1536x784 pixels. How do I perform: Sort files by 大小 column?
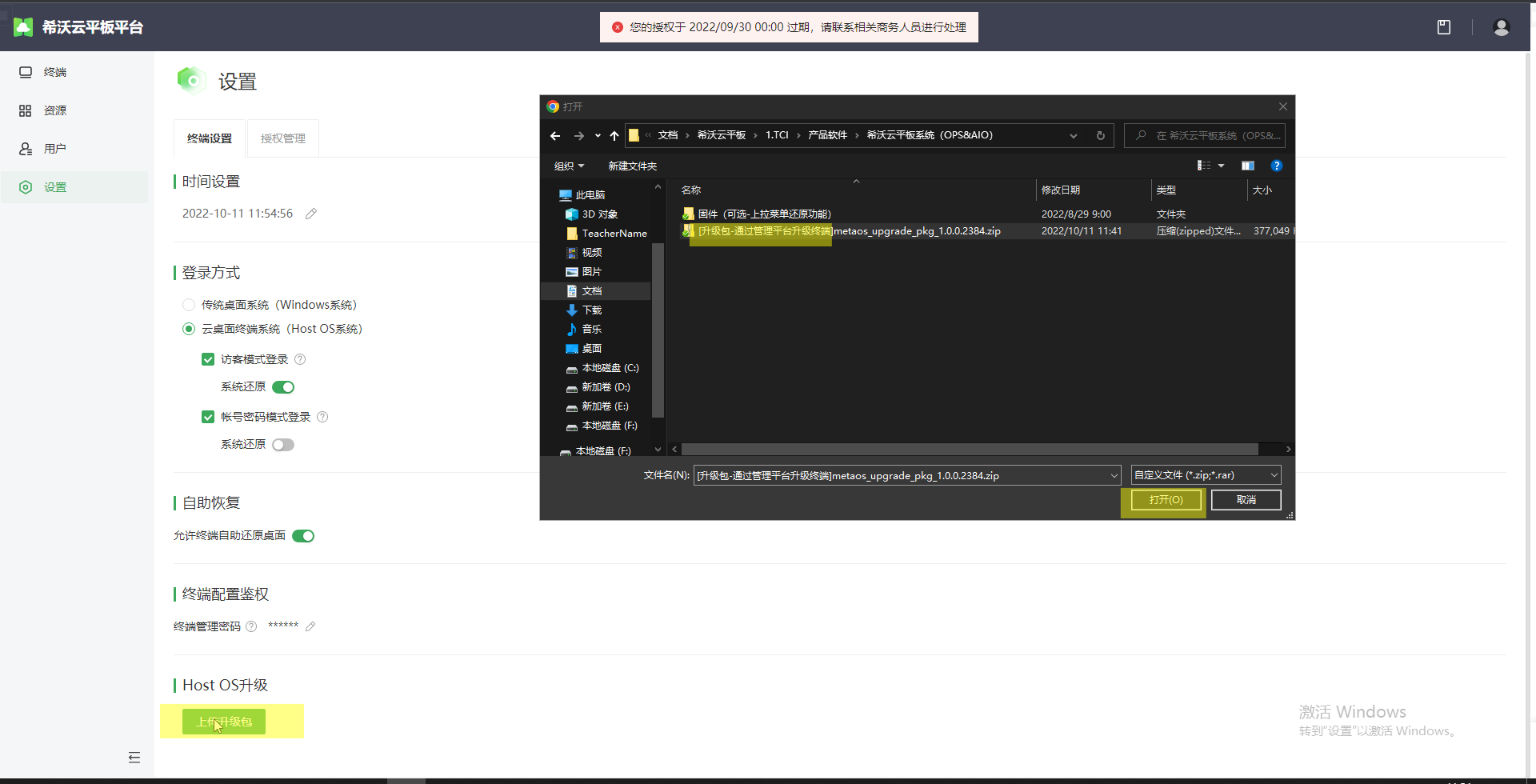pyautogui.click(x=1270, y=190)
